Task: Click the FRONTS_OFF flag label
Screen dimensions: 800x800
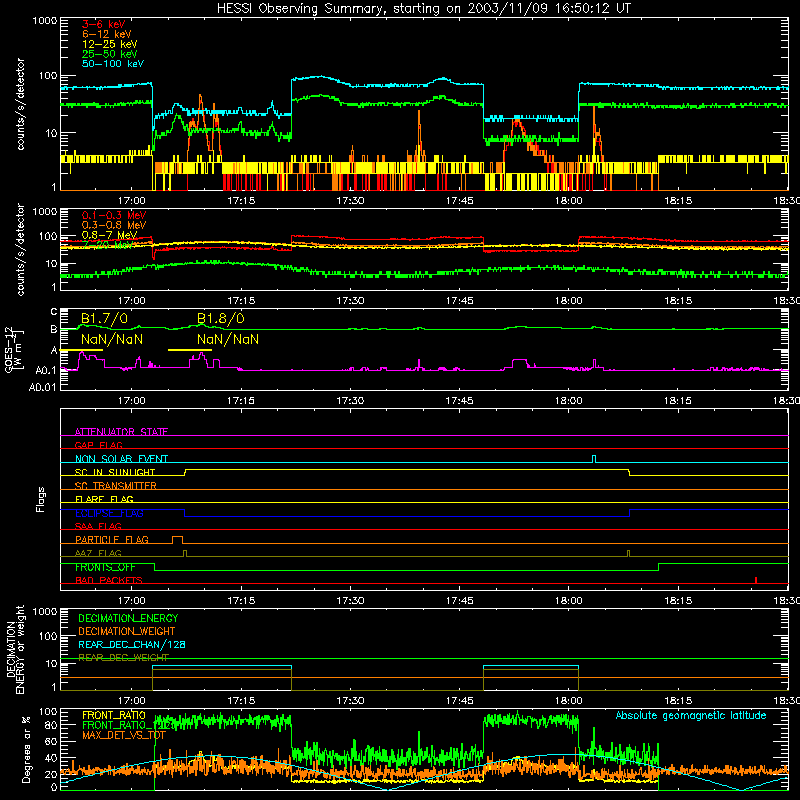Action: point(105,567)
